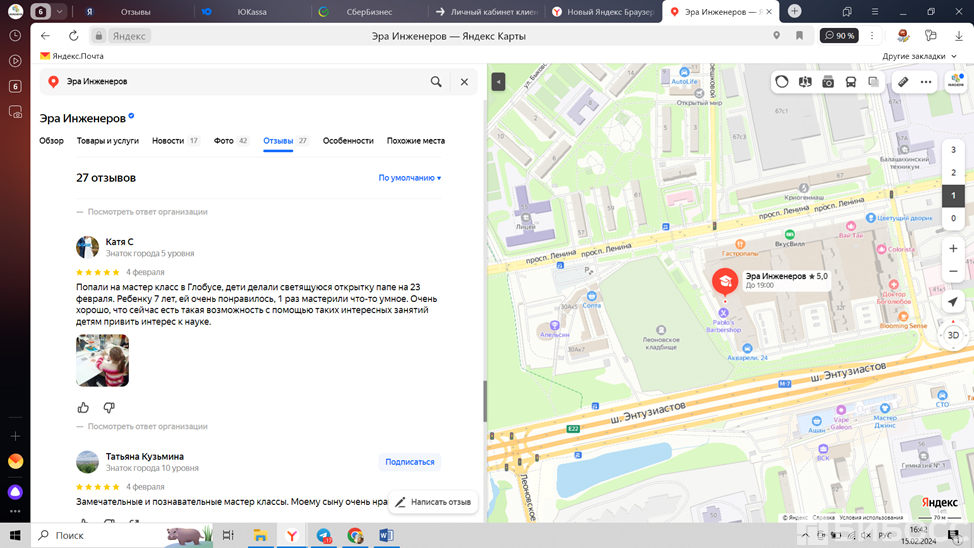This screenshot has width=974, height=548.
Task: Click into the Эра Инженеров search field
Action: pyautogui.click(x=242, y=81)
